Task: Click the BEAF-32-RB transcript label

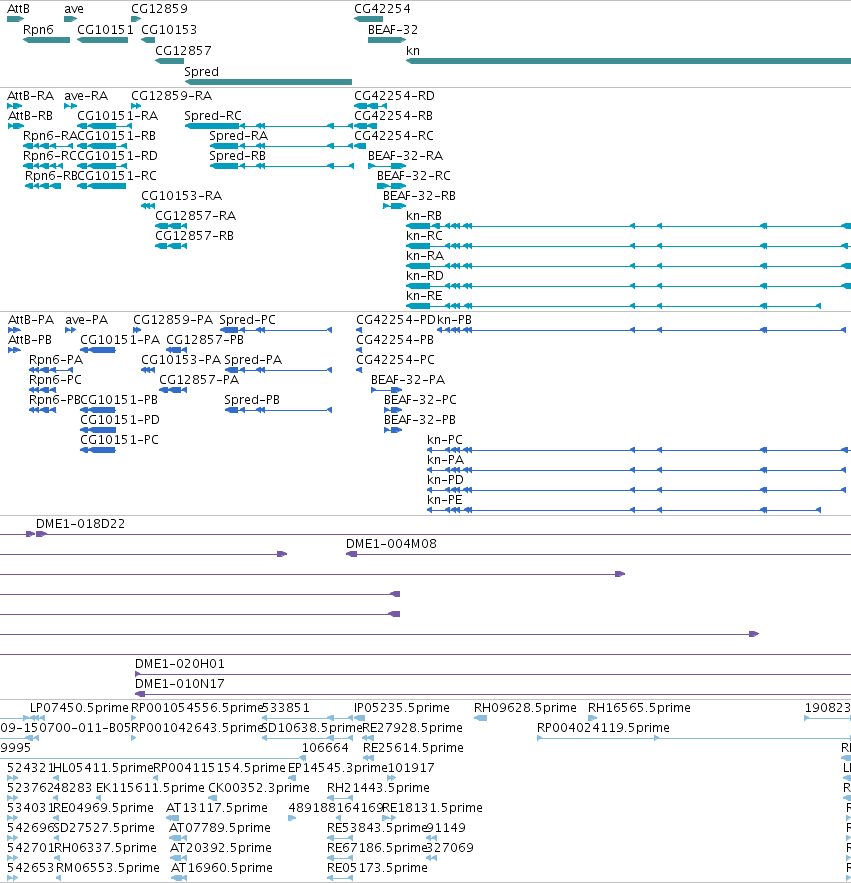Action: pos(419,196)
